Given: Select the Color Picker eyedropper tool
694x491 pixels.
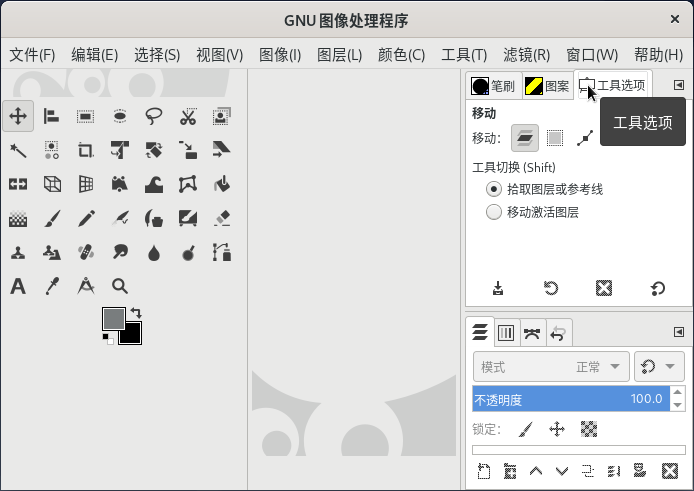Looking at the screenshot, I should point(52,286).
